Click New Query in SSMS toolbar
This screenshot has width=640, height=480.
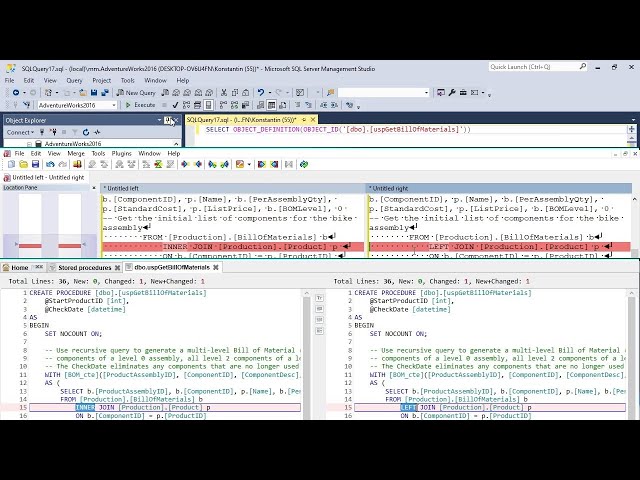point(136,93)
